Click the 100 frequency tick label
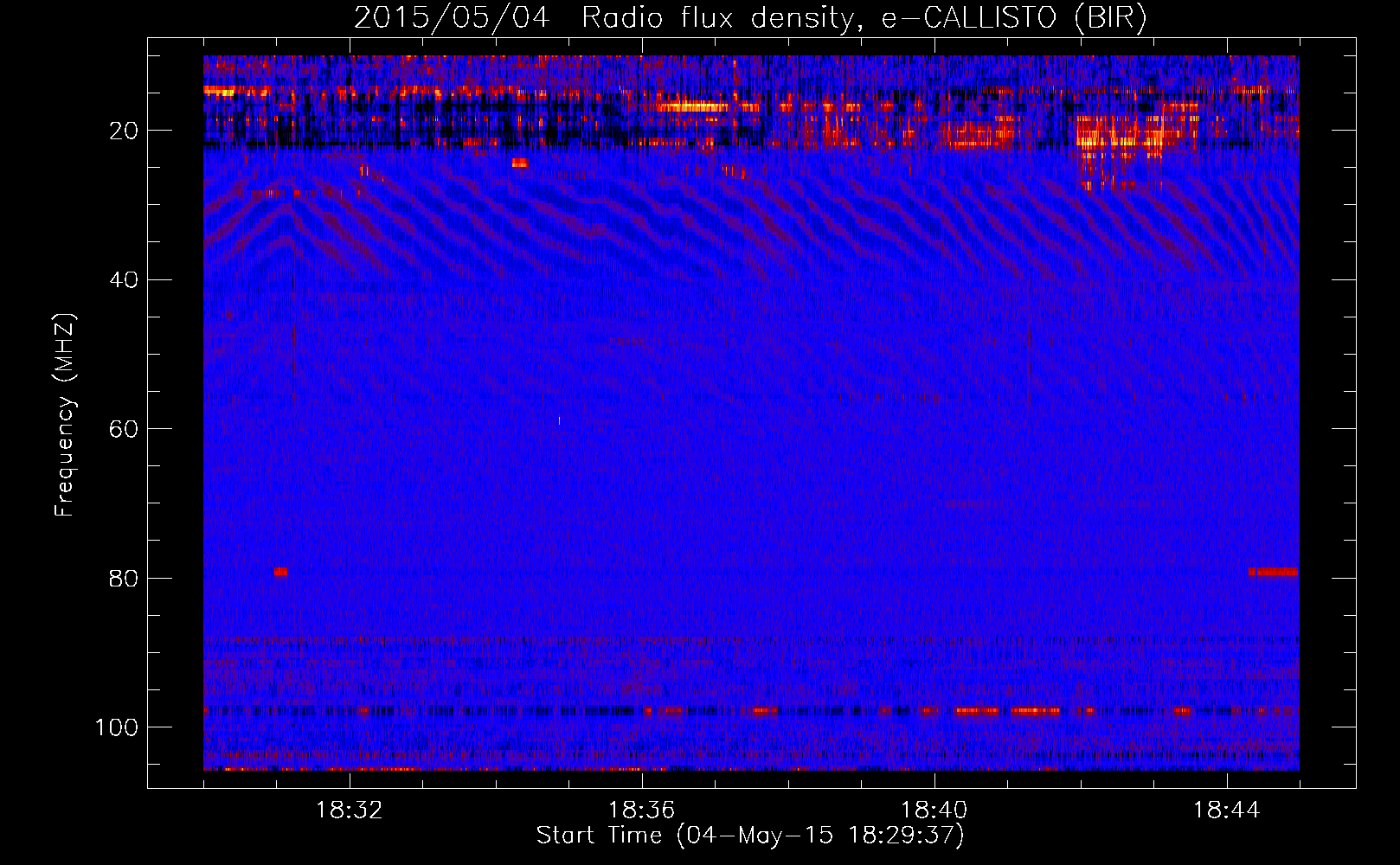1400x865 pixels. pos(117,727)
